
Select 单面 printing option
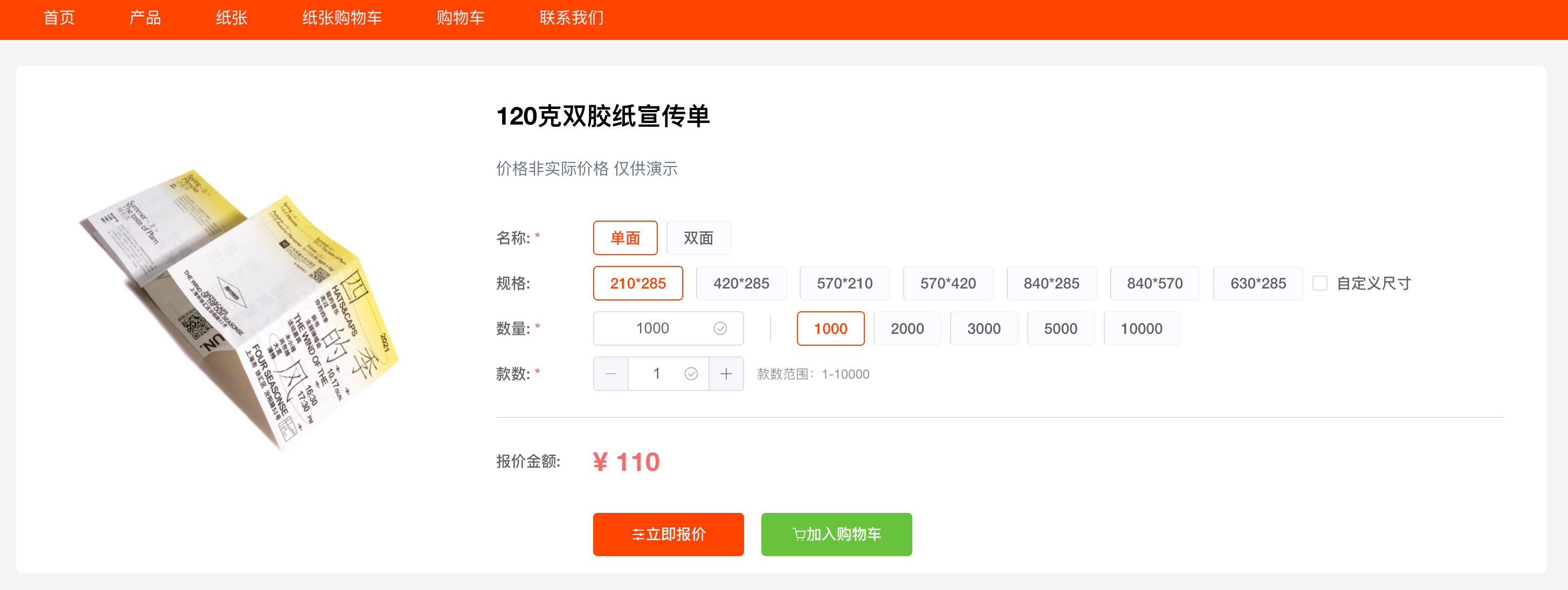pos(624,238)
